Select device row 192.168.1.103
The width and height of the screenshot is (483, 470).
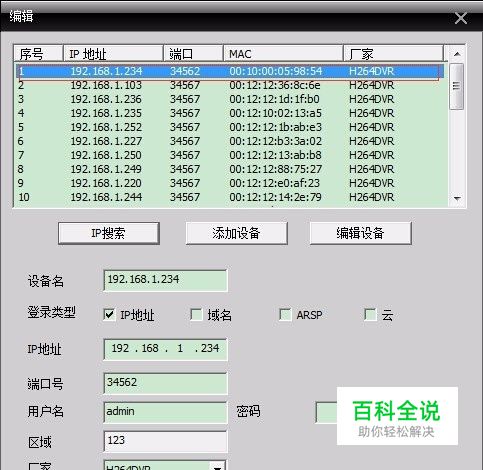click(x=230, y=85)
